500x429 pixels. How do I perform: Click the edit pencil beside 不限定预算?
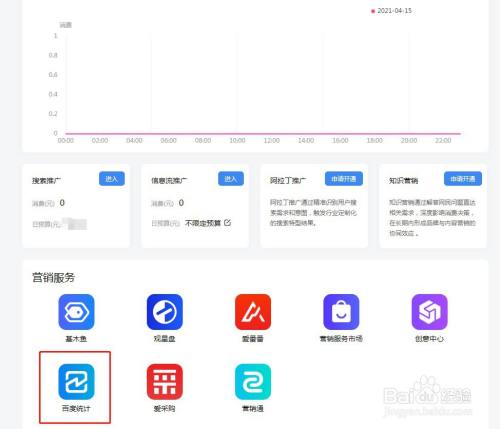tap(228, 222)
